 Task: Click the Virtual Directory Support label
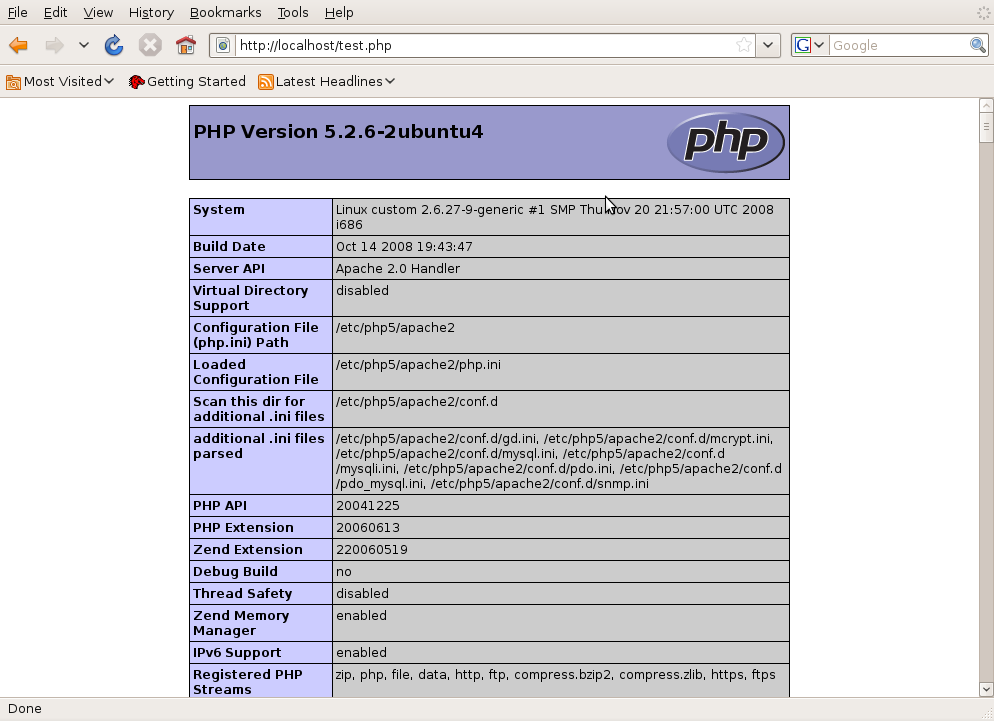pos(250,298)
